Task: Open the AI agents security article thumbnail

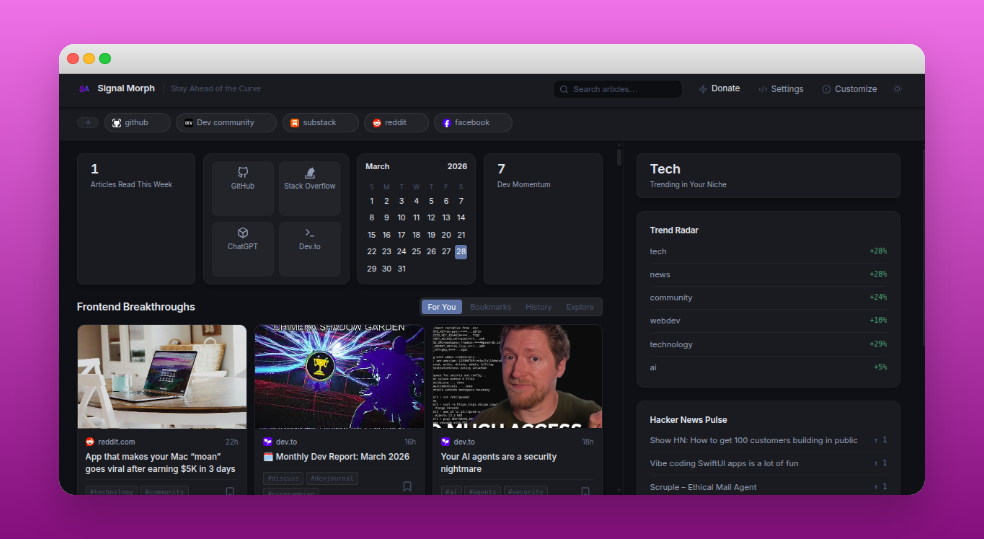Action: point(517,376)
